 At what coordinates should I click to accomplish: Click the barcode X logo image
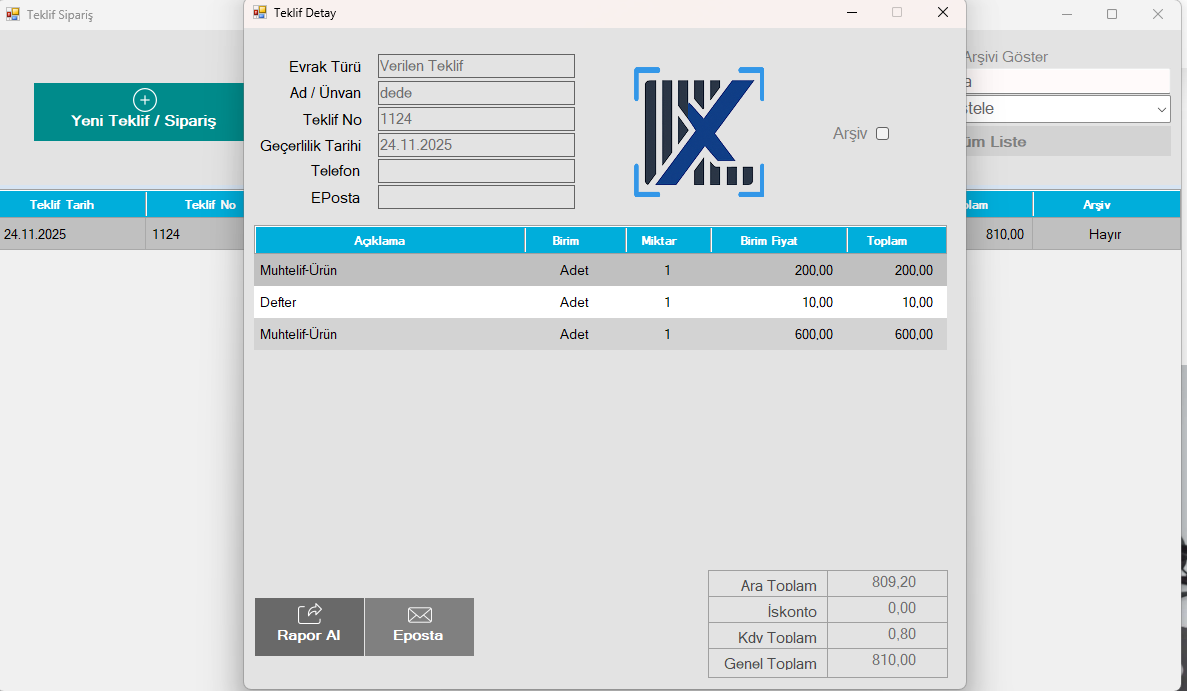point(699,132)
